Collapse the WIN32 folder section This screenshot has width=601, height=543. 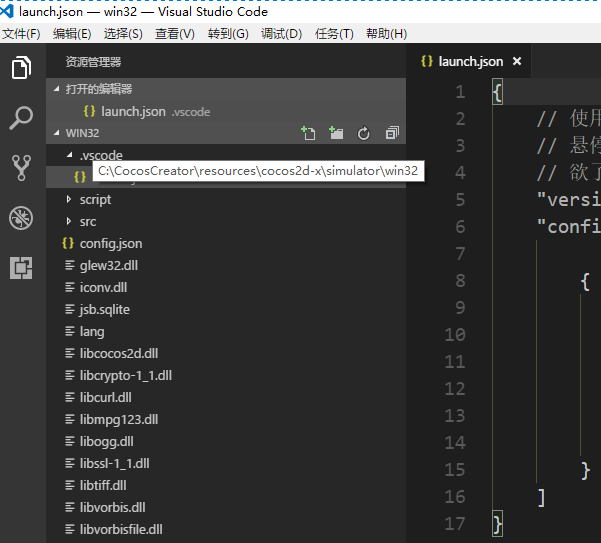57,133
